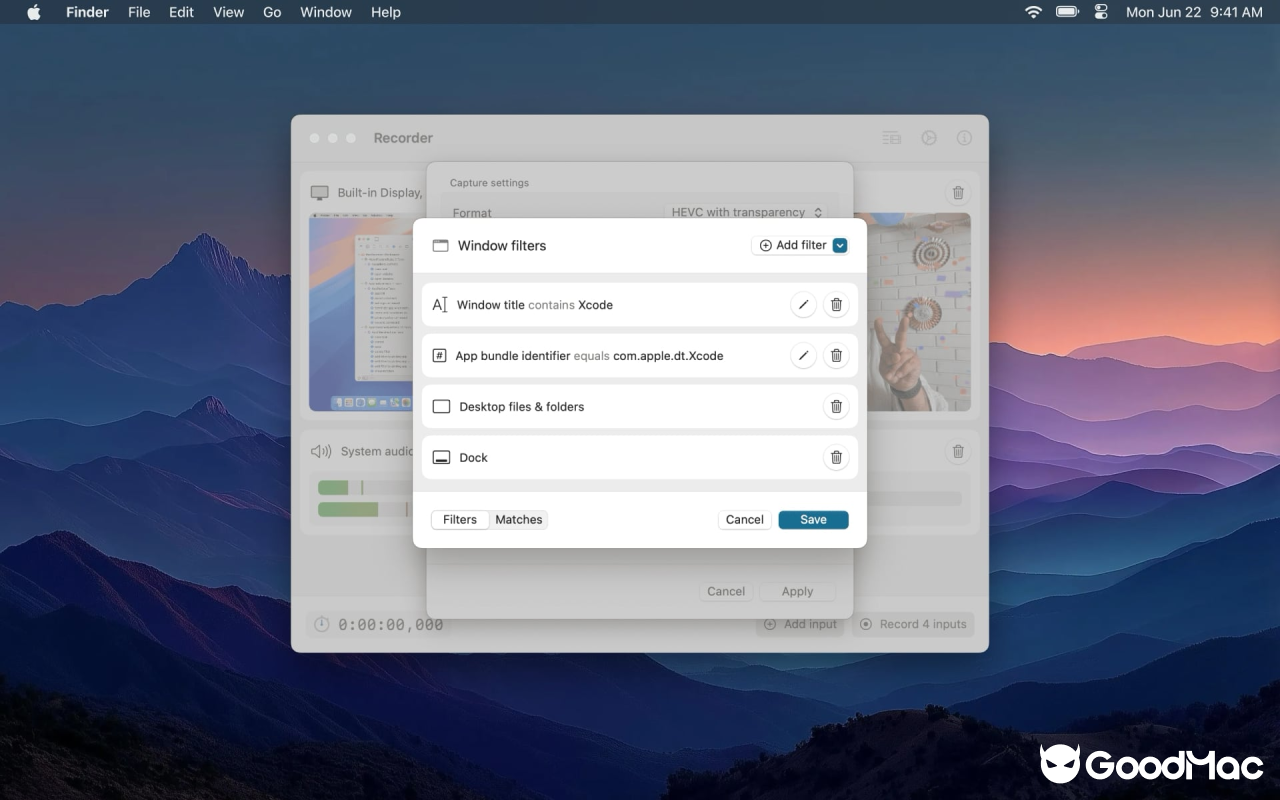Delete the camera input in Recorder

point(958,193)
